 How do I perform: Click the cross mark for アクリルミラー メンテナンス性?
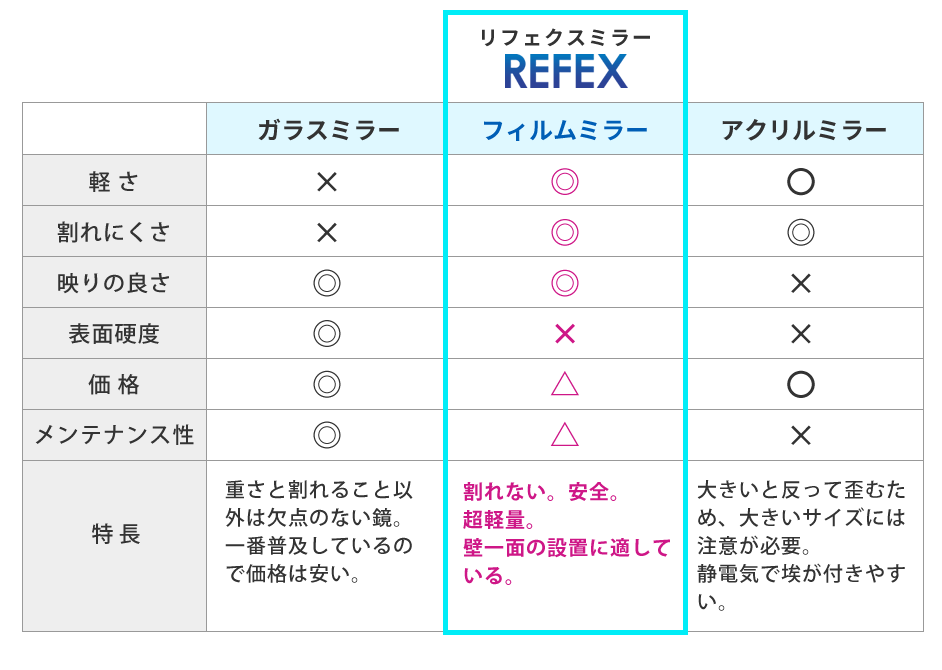800,435
